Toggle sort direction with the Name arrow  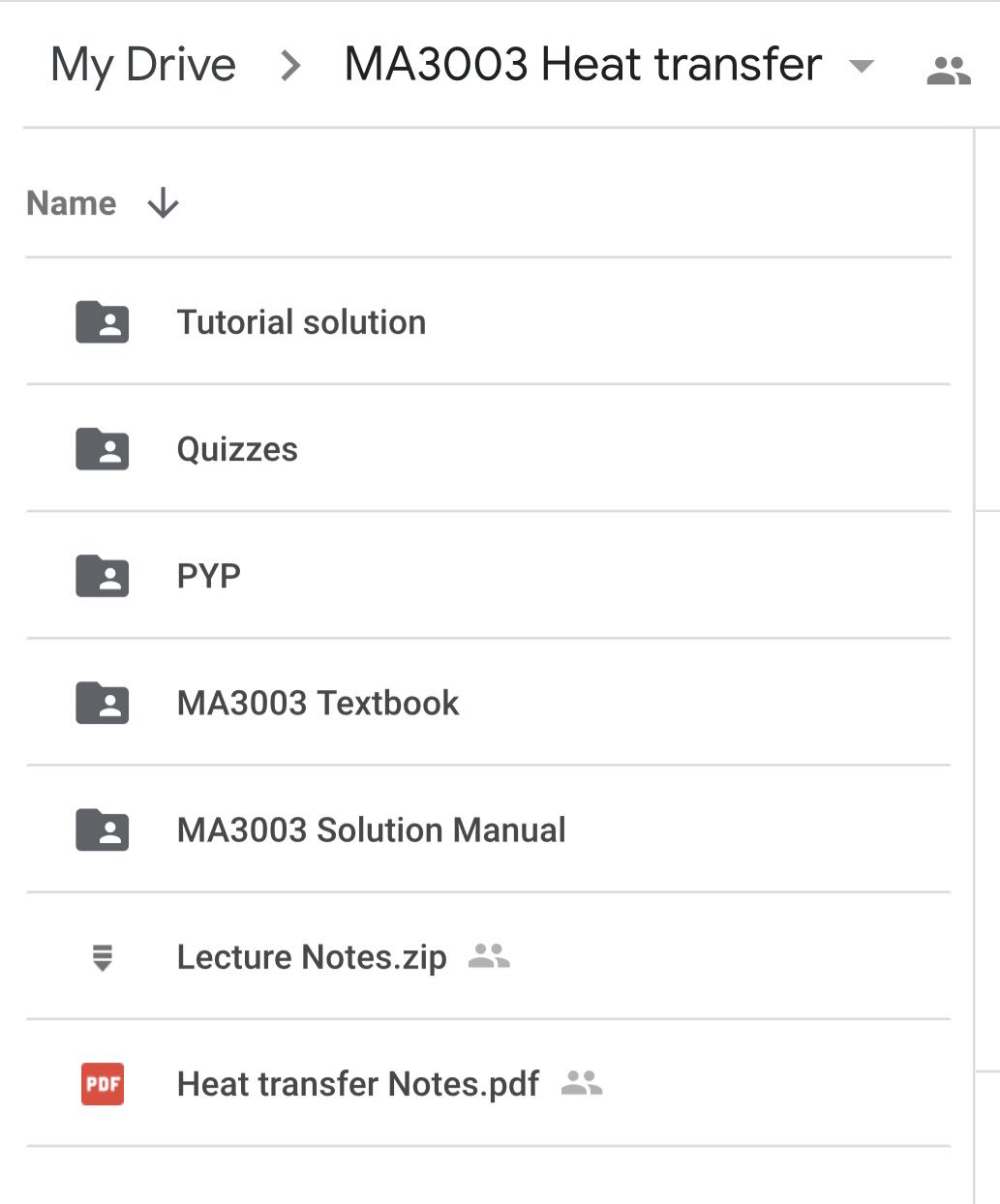click(x=163, y=203)
